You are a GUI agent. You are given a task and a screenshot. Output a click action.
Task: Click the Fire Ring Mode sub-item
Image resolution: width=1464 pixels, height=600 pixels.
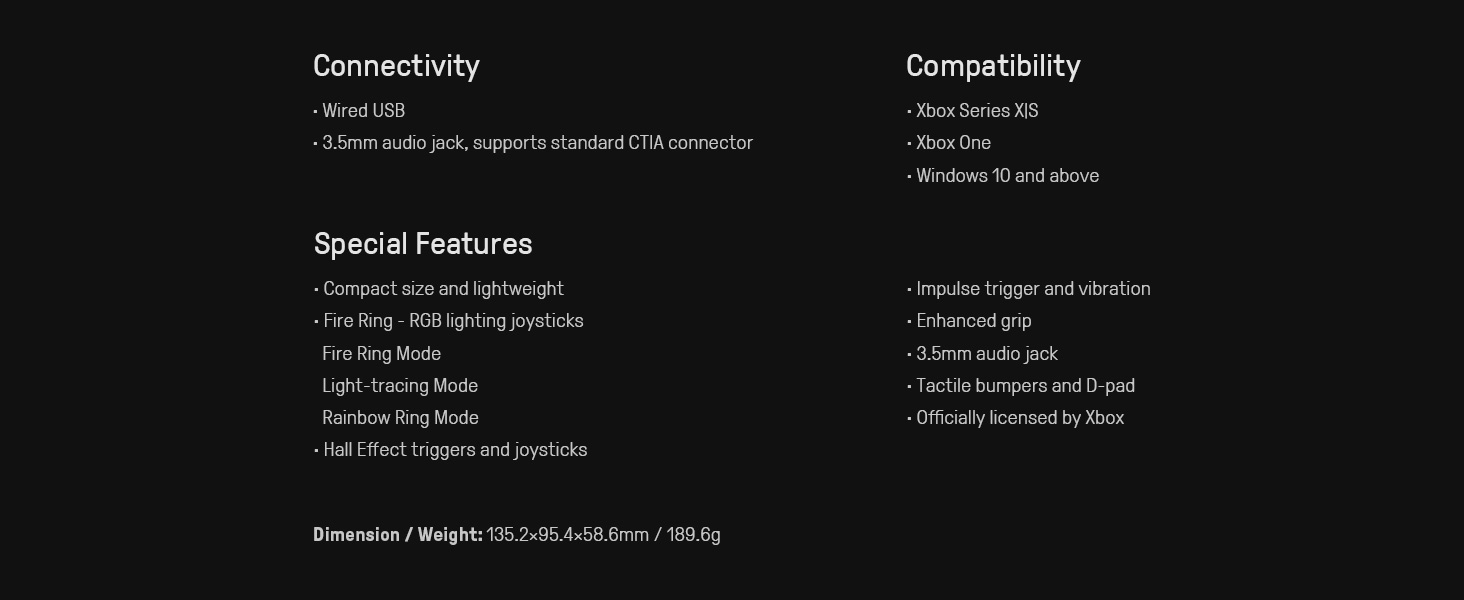point(381,354)
